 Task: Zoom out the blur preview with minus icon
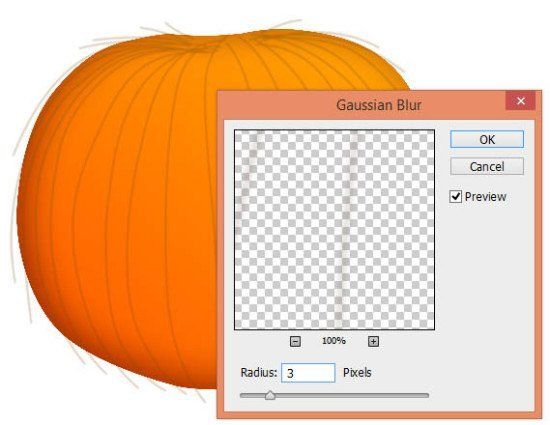pos(295,341)
